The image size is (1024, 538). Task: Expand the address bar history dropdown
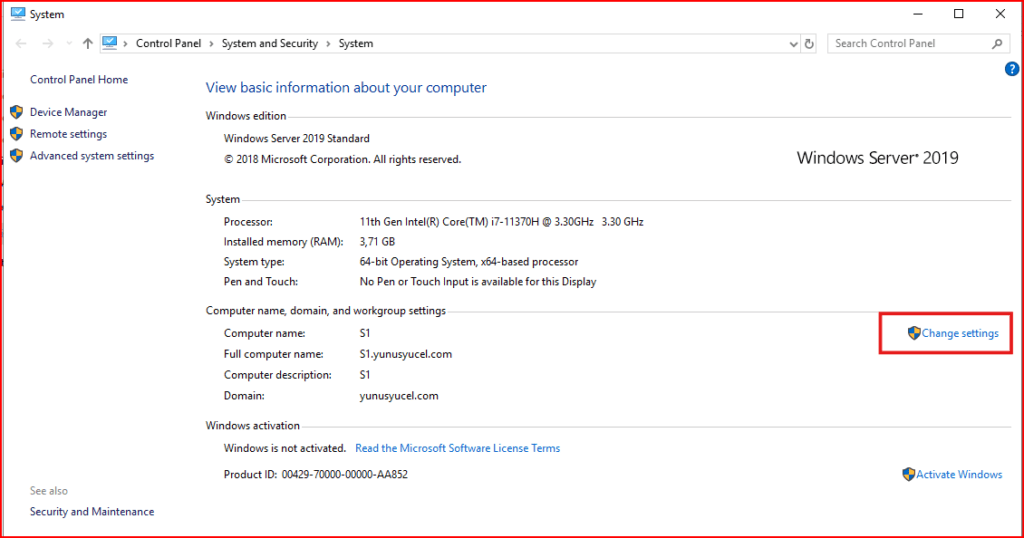792,44
